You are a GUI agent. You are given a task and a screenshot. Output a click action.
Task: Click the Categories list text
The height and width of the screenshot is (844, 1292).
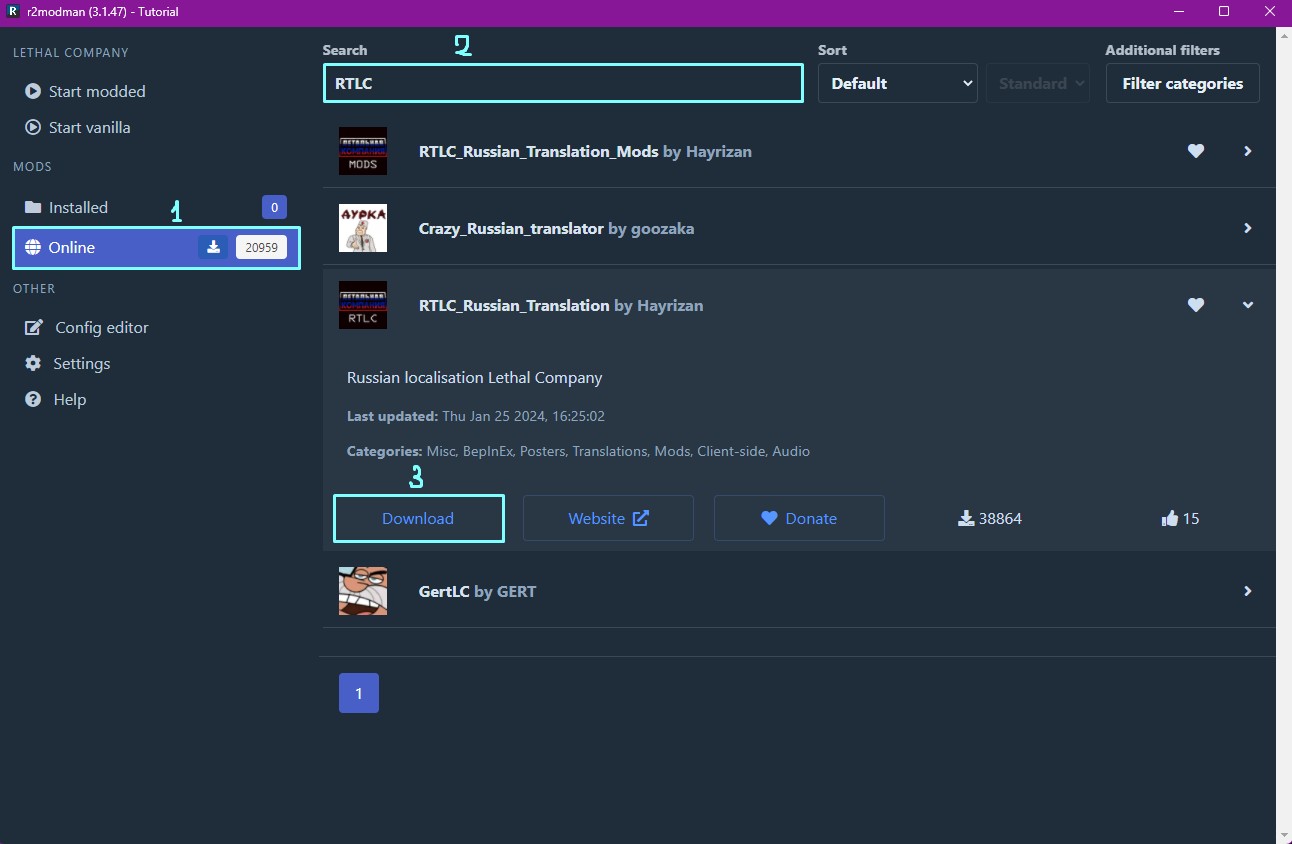578,451
